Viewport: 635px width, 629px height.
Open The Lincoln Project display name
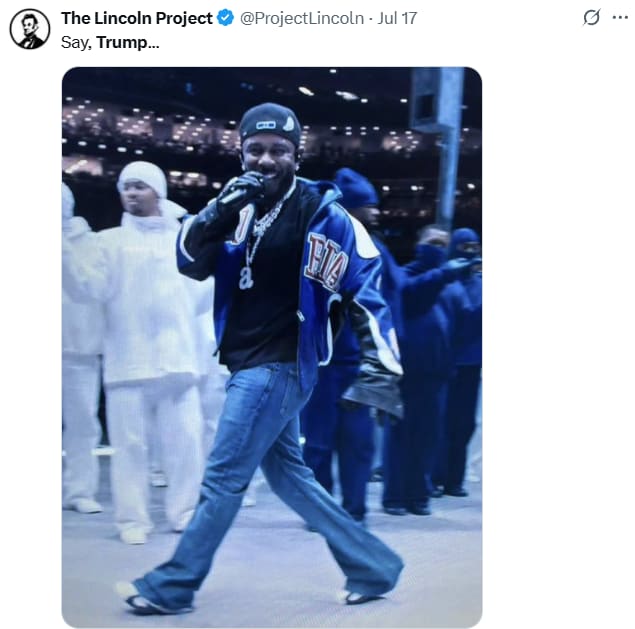click(x=136, y=18)
